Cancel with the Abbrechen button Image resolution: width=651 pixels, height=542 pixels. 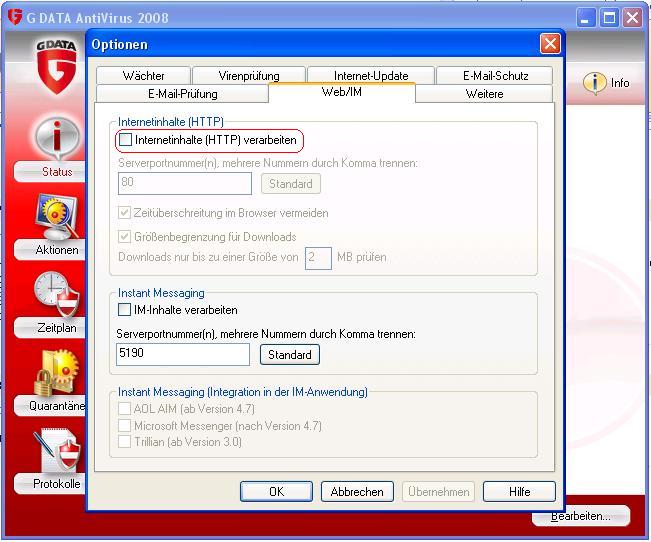tap(357, 492)
